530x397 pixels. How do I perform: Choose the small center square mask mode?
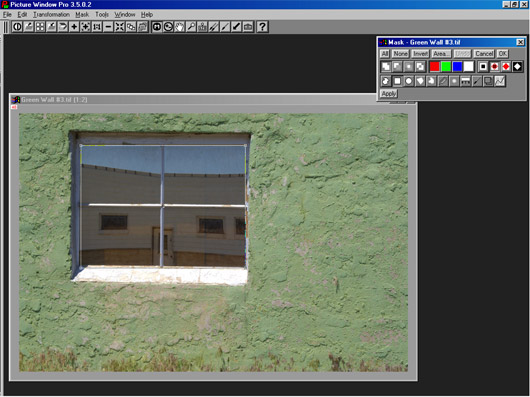409,67
